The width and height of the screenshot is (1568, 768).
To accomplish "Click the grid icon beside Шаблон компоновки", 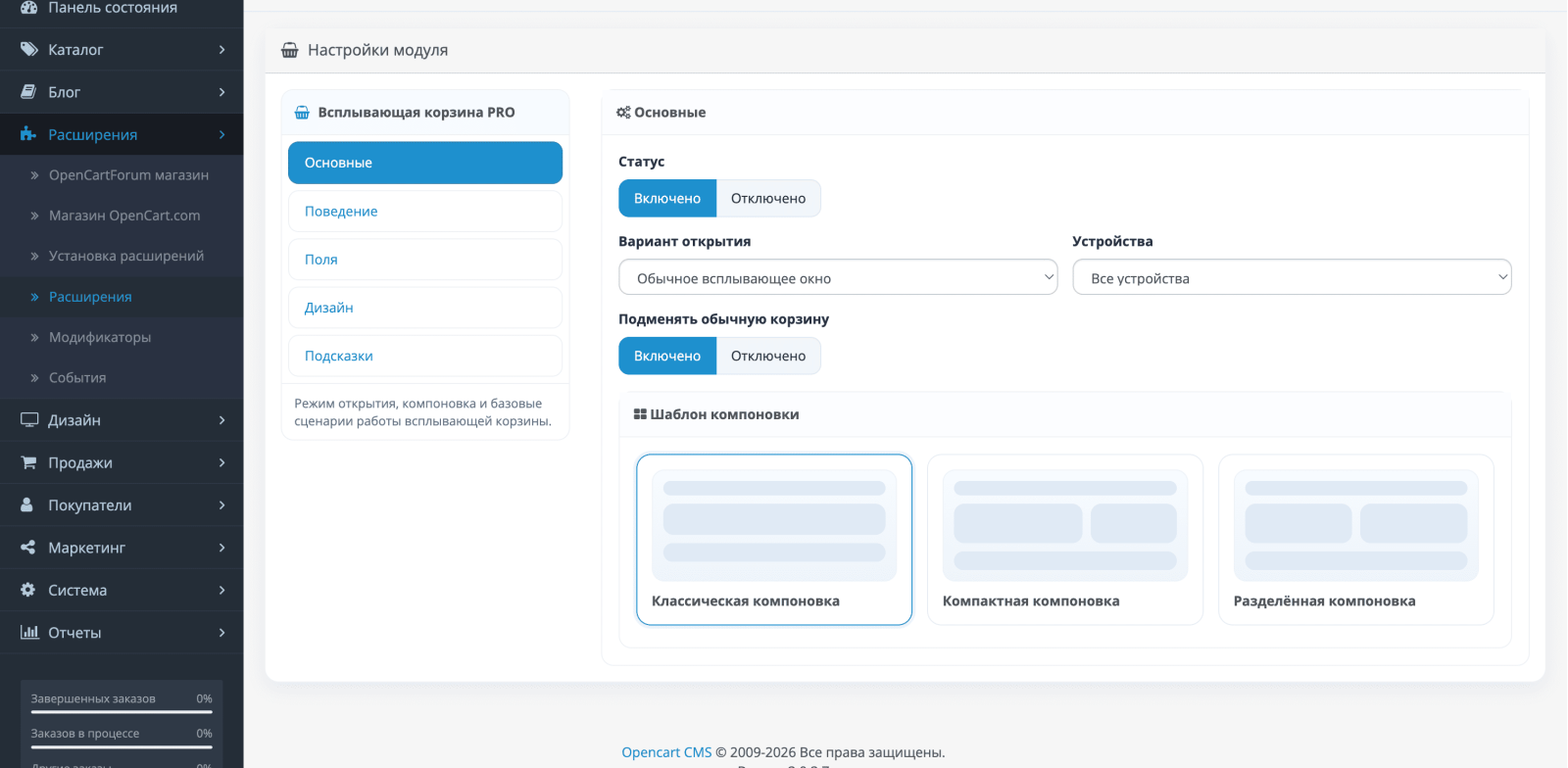I will (x=640, y=414).
